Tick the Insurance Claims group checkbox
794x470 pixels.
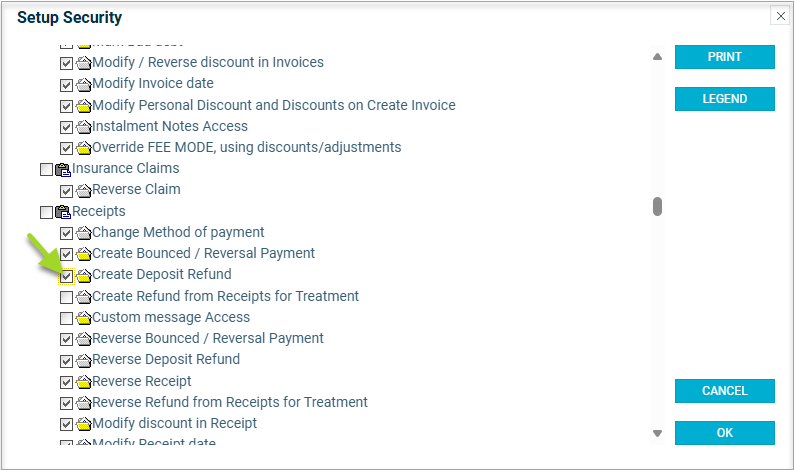(46, 169)
